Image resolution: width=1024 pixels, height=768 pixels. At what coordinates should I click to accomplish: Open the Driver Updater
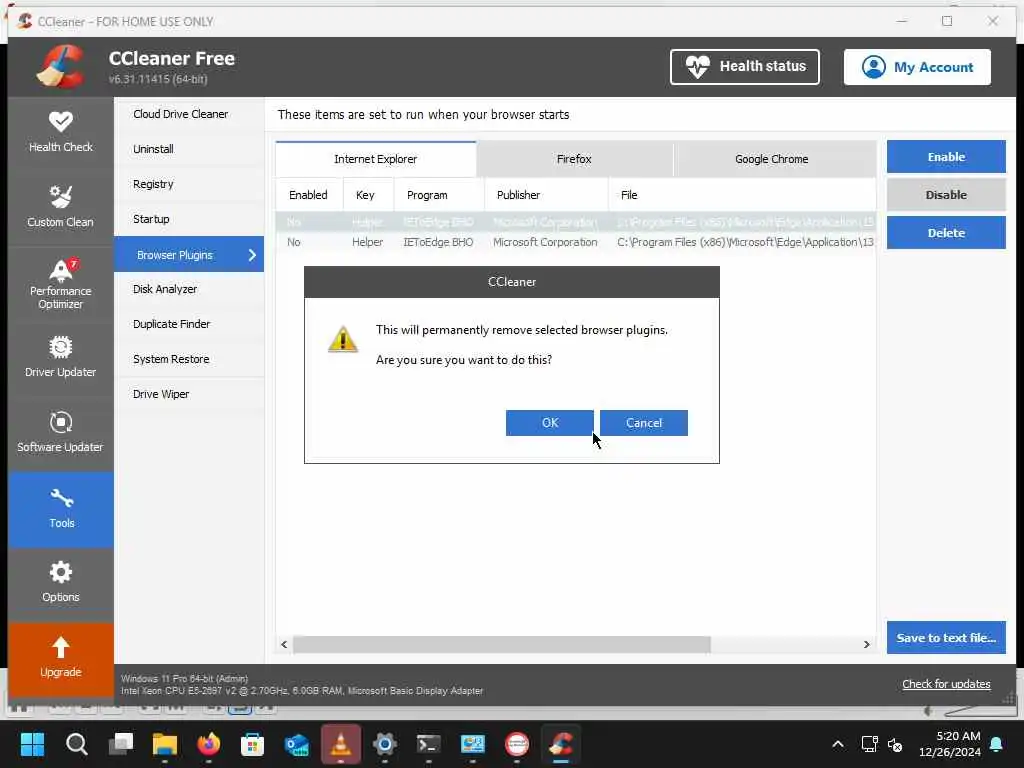[x=61, y=358]
